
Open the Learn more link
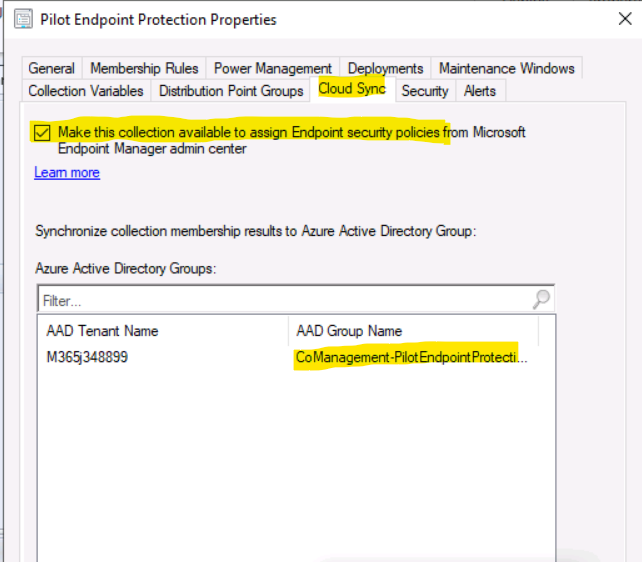tap(67, 172)
